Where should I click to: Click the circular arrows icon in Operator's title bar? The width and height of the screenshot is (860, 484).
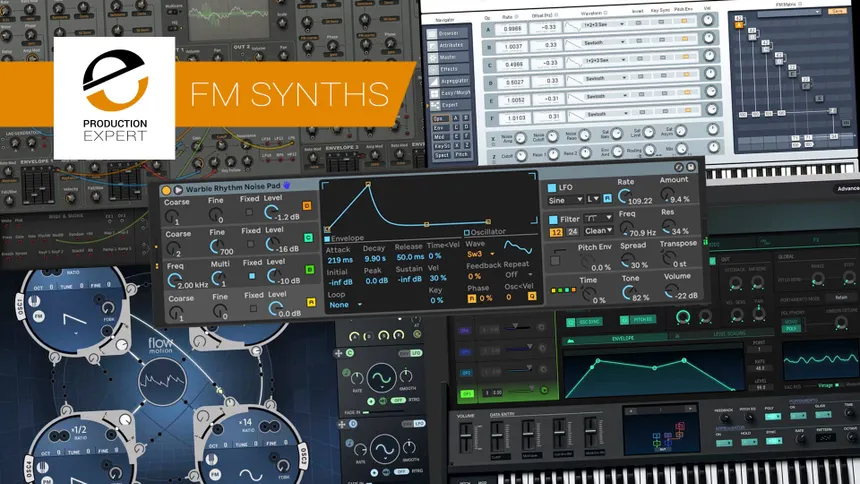coord(679,167)
